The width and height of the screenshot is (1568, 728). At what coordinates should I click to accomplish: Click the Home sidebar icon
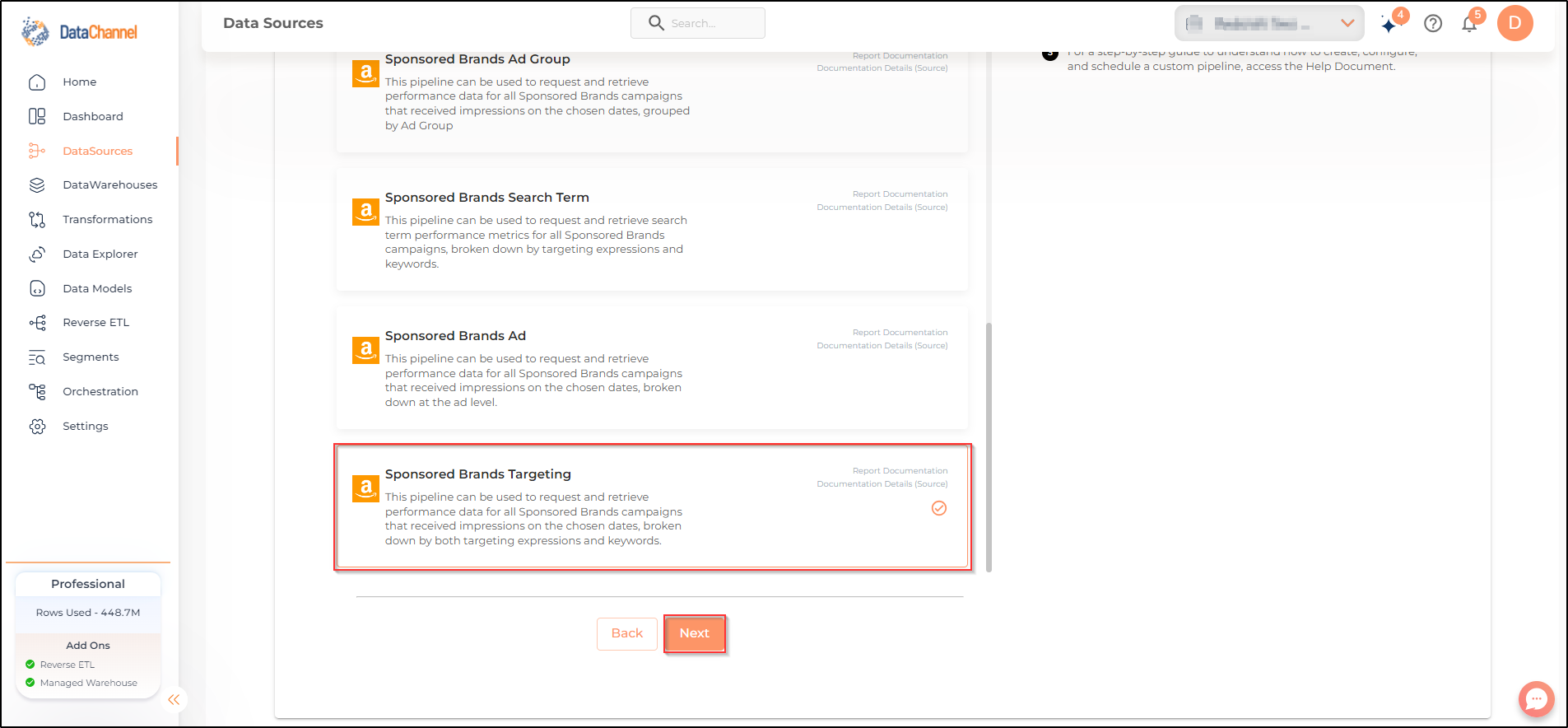point(37,82)
